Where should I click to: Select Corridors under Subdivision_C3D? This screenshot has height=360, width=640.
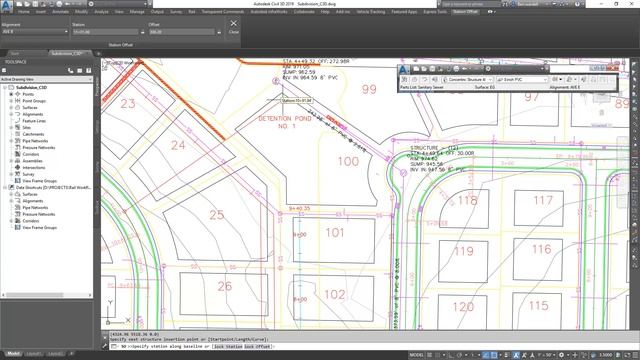31,154
